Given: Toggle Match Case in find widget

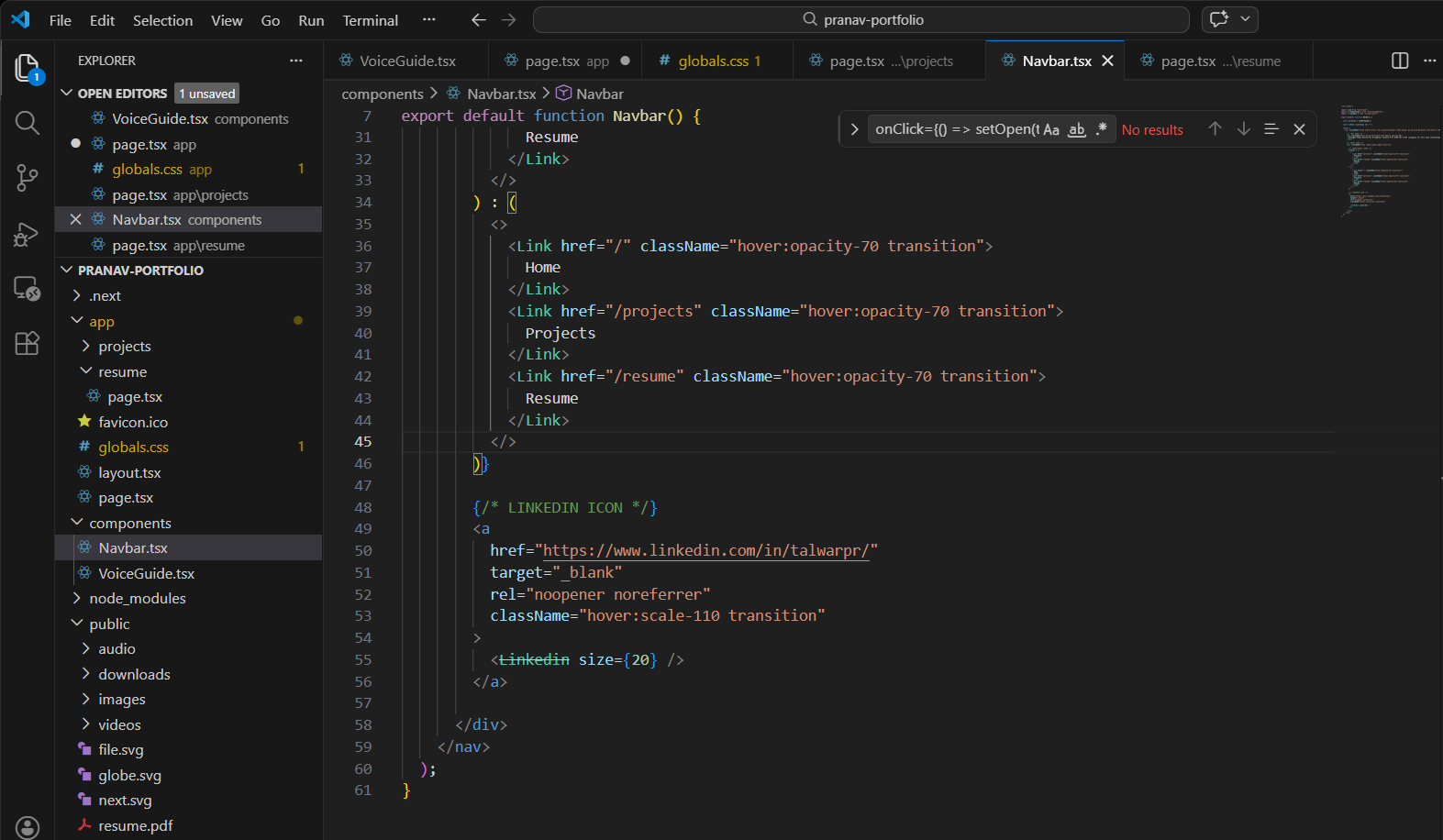Looking at the screenshot, I should click(1051, 130).
